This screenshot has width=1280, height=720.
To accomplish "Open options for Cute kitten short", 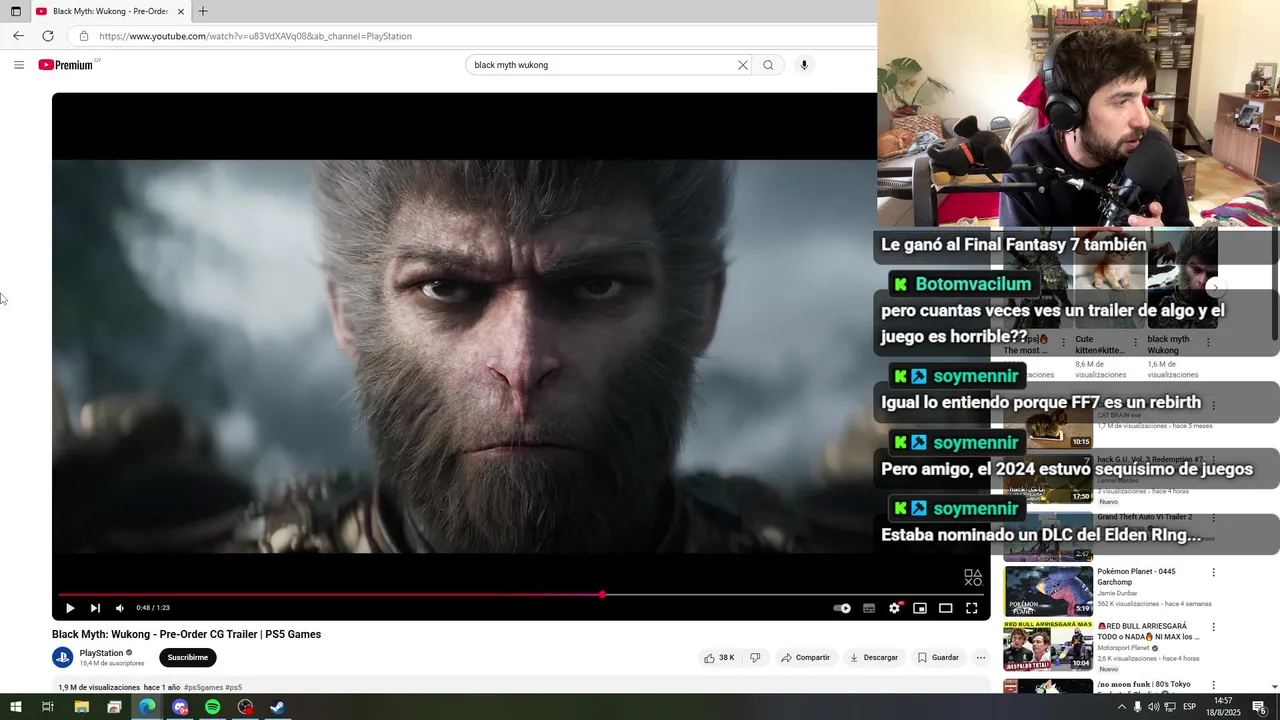I will (x=1135, y=342).
